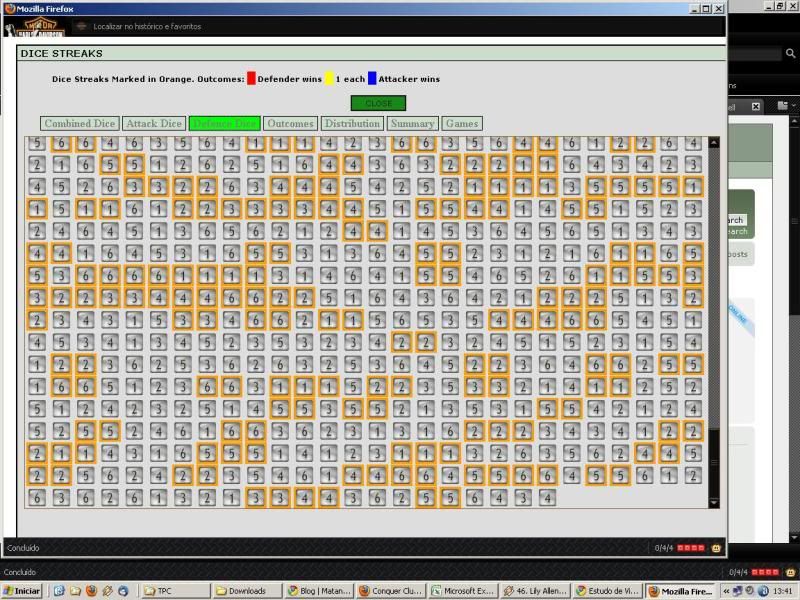Switch to Blog | Matan... taskbar window
800x600 pixels.
point(319,591)
